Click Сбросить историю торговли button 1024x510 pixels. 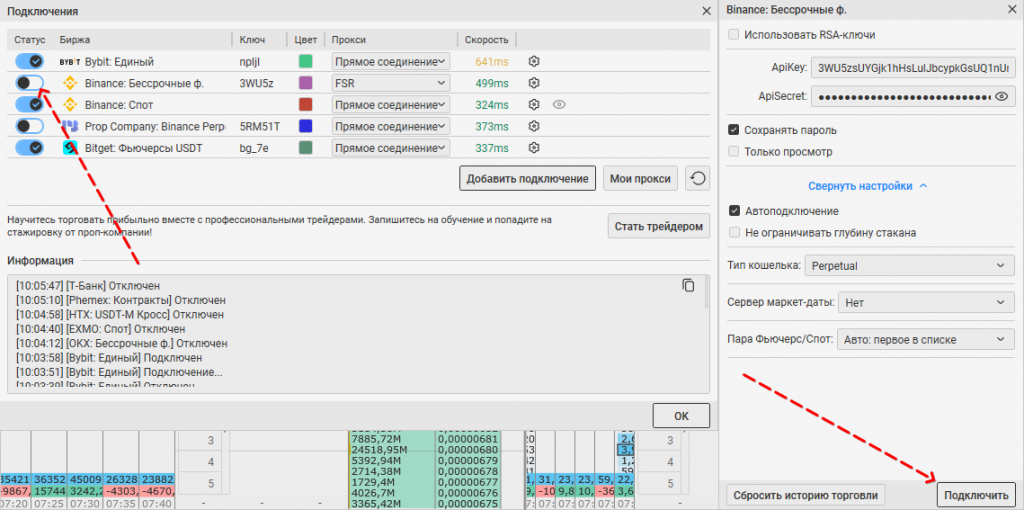(x=806, y=494)
